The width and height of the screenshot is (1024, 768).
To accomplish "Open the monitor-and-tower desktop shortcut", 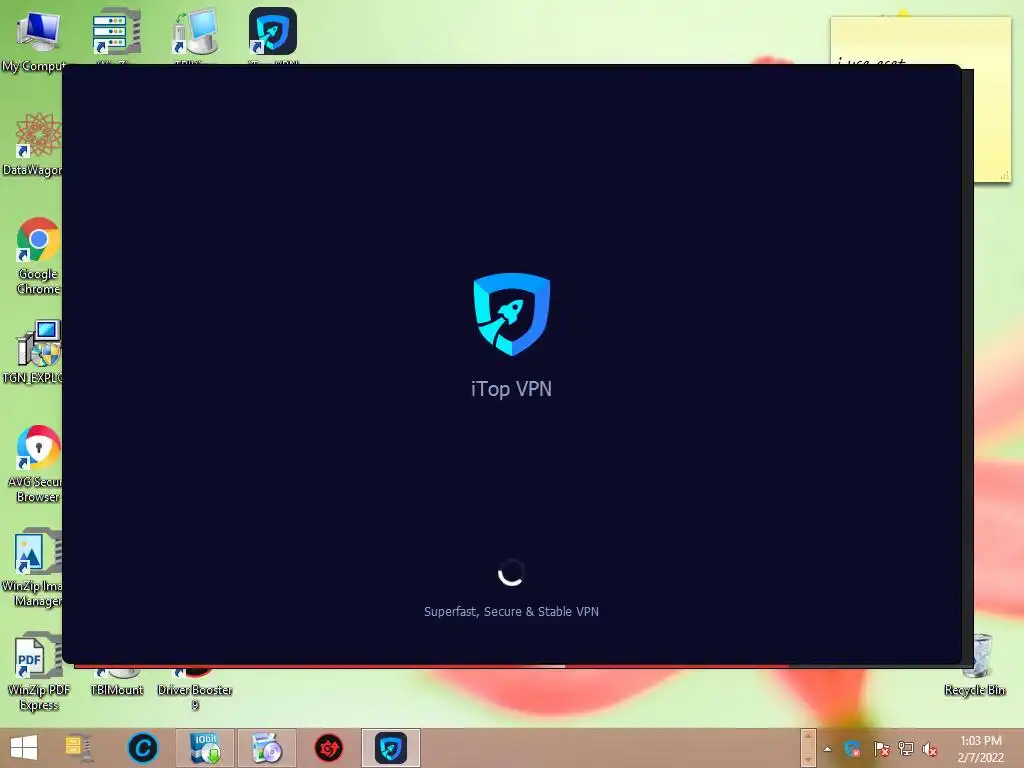I will pos(195,31).
